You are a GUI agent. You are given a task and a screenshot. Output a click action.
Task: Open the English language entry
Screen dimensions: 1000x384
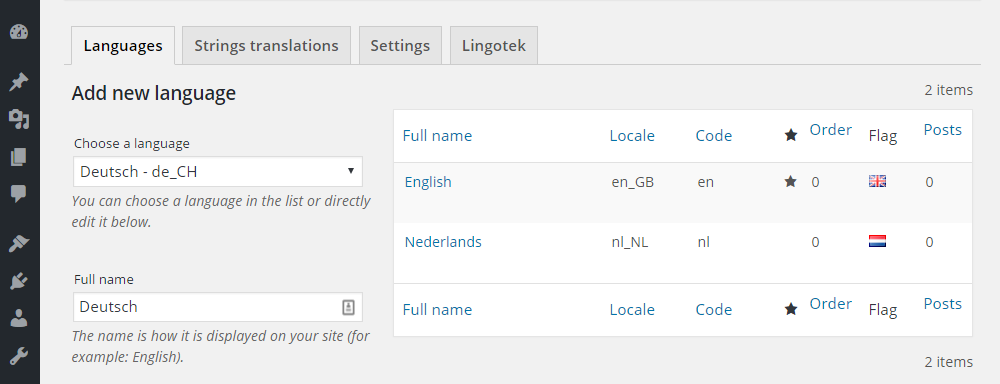coord(428,182)
